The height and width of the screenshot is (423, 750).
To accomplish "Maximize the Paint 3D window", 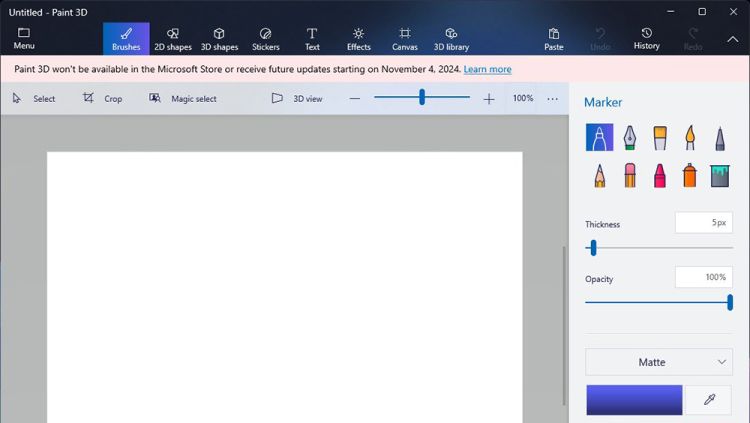I will 702,11.
